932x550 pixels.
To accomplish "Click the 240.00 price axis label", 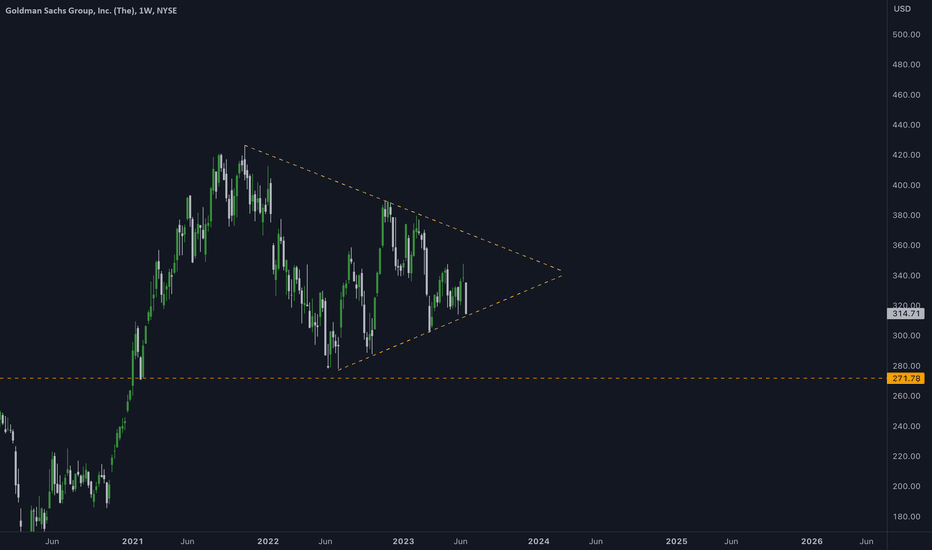I will (x=906, y=426).
